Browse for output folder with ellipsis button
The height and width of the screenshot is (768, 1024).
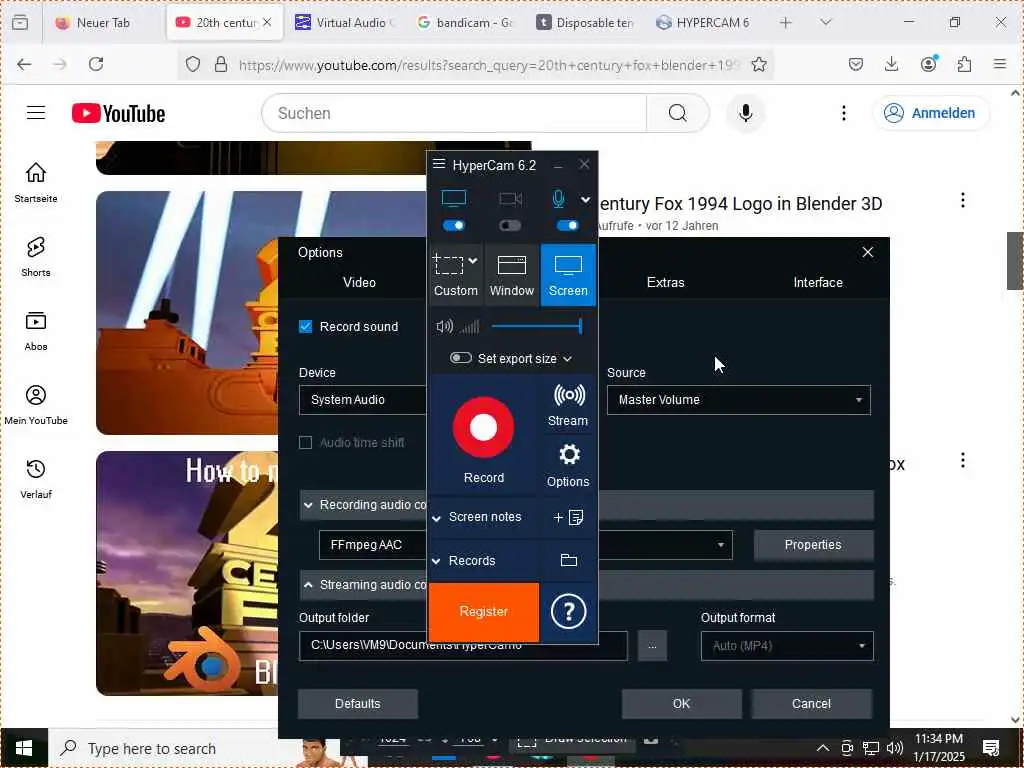652,646
